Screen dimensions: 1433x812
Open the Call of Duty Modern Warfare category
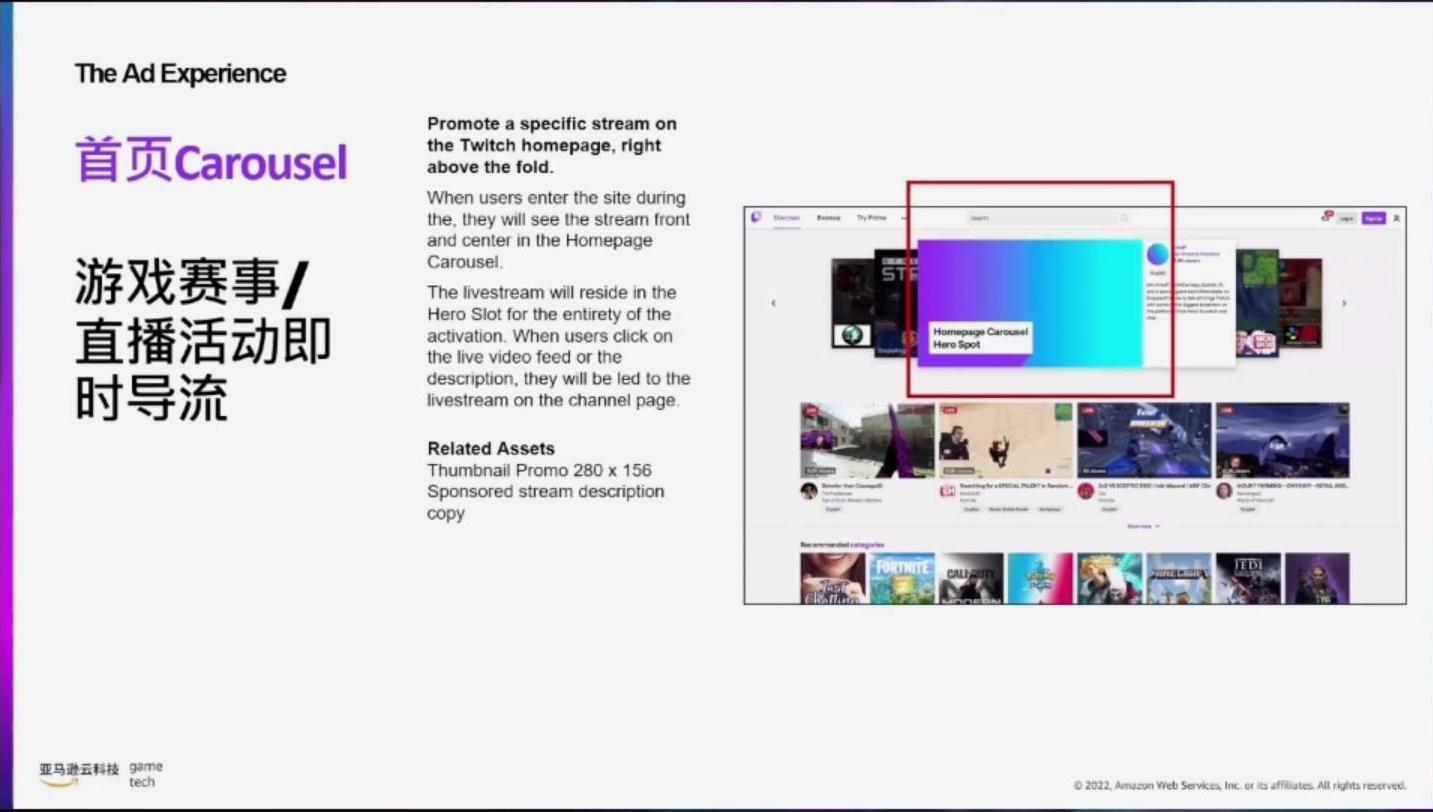click(971, 578)
